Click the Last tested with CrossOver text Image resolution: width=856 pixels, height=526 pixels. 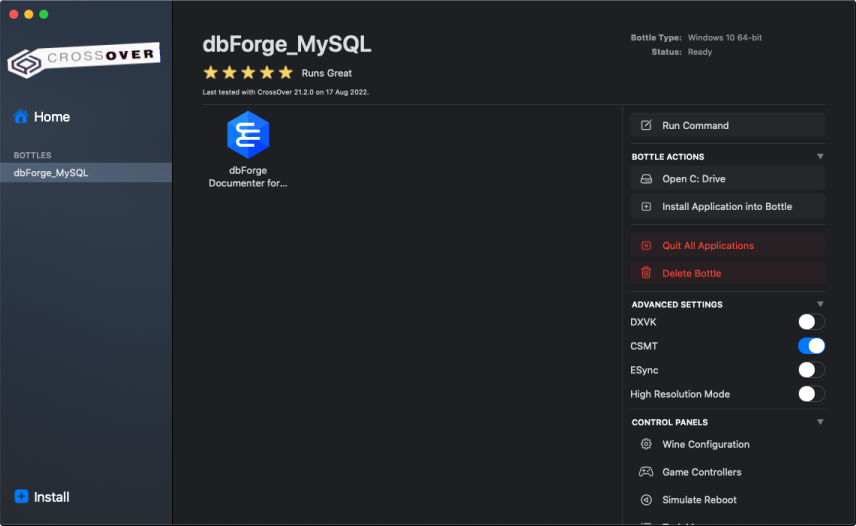pos(286,92)
